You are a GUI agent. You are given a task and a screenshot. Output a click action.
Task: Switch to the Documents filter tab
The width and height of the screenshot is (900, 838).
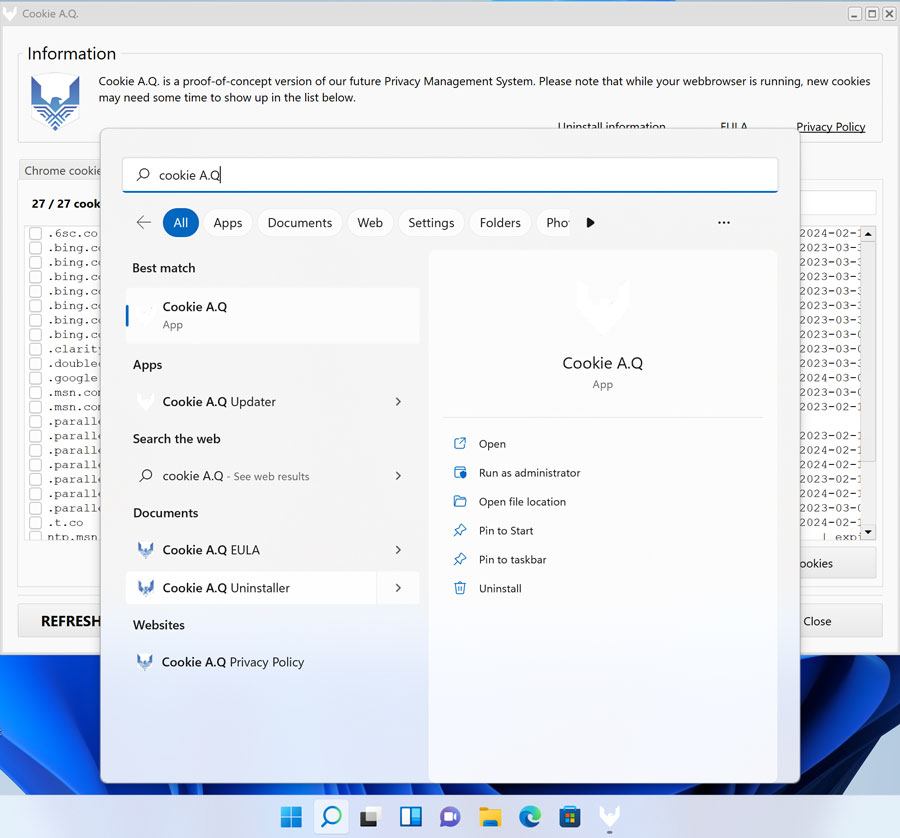coord(300,222)
